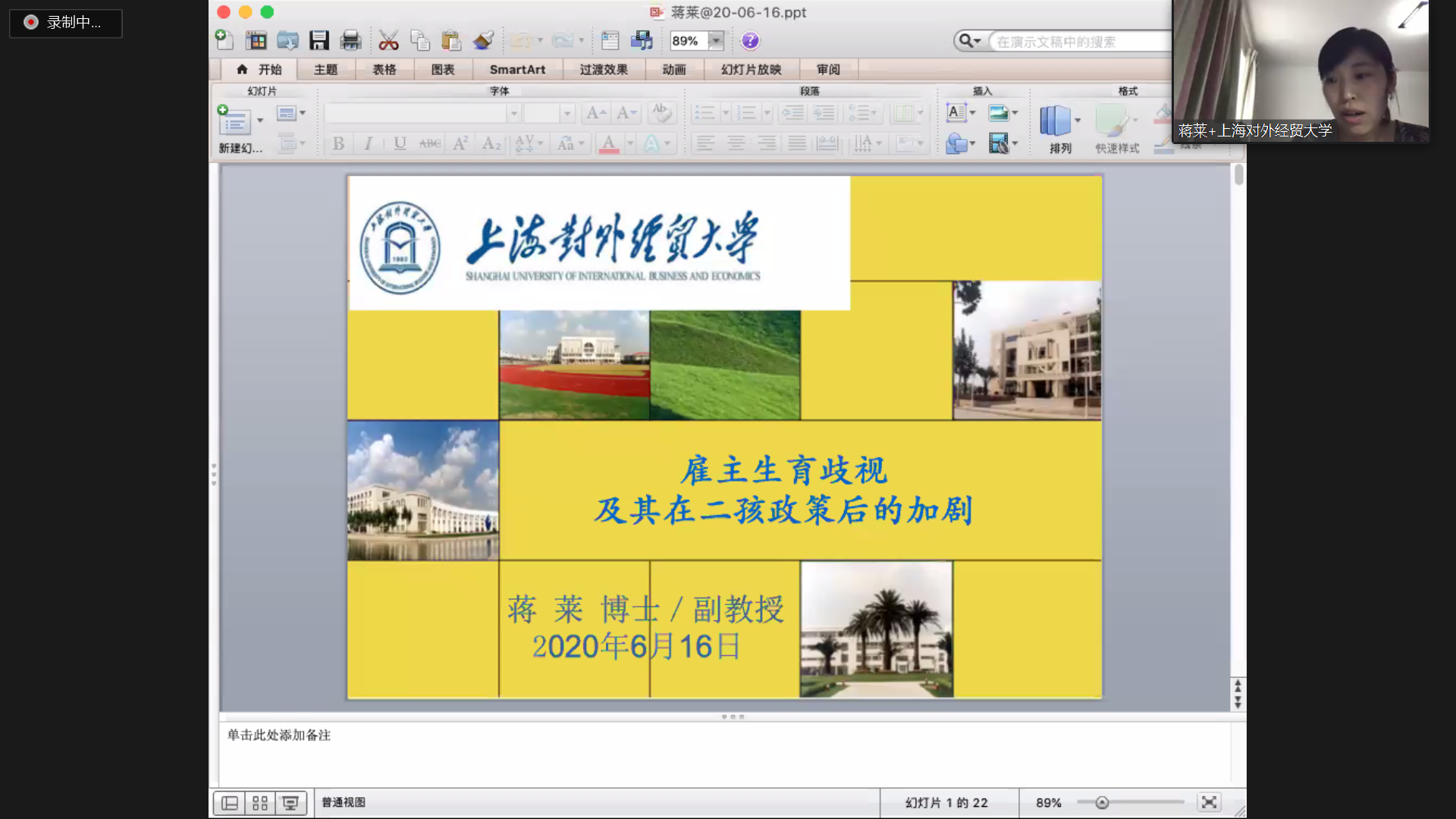Screen dimensions: 1456x819
Task: Click the Format Painter brush icon
Action: pos(483,41)
